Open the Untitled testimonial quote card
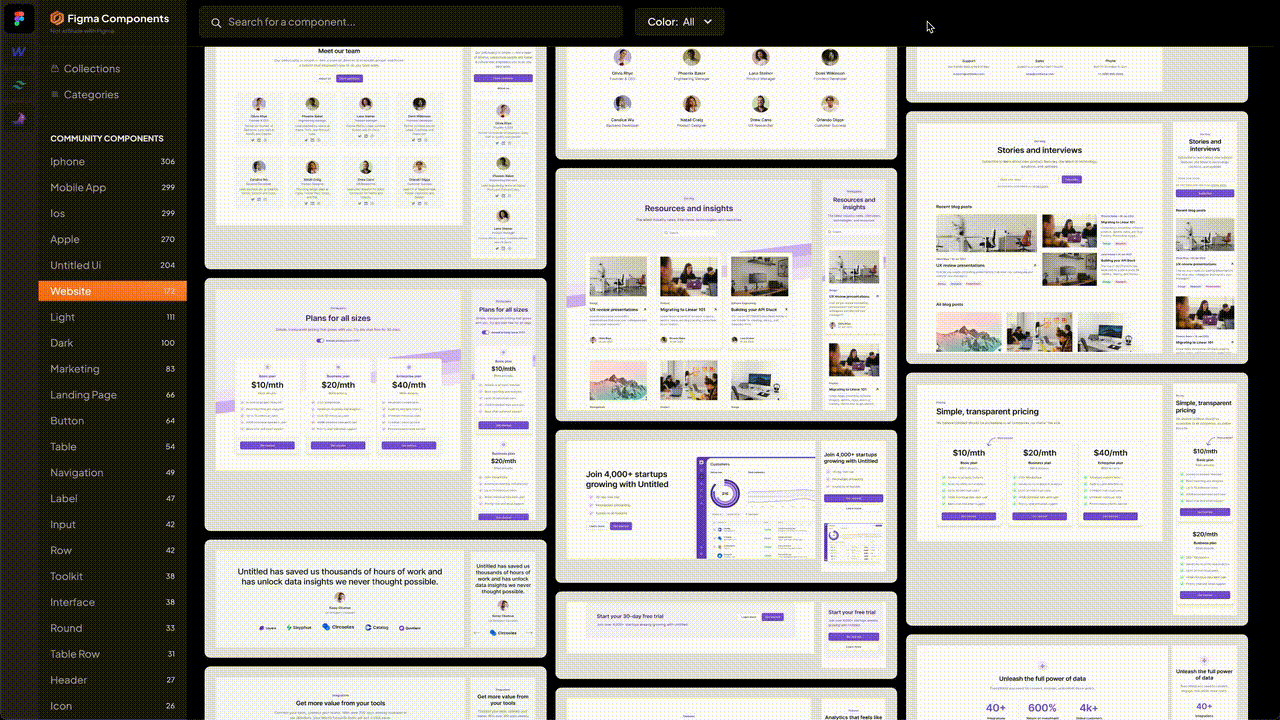 [x=375, y=599]
